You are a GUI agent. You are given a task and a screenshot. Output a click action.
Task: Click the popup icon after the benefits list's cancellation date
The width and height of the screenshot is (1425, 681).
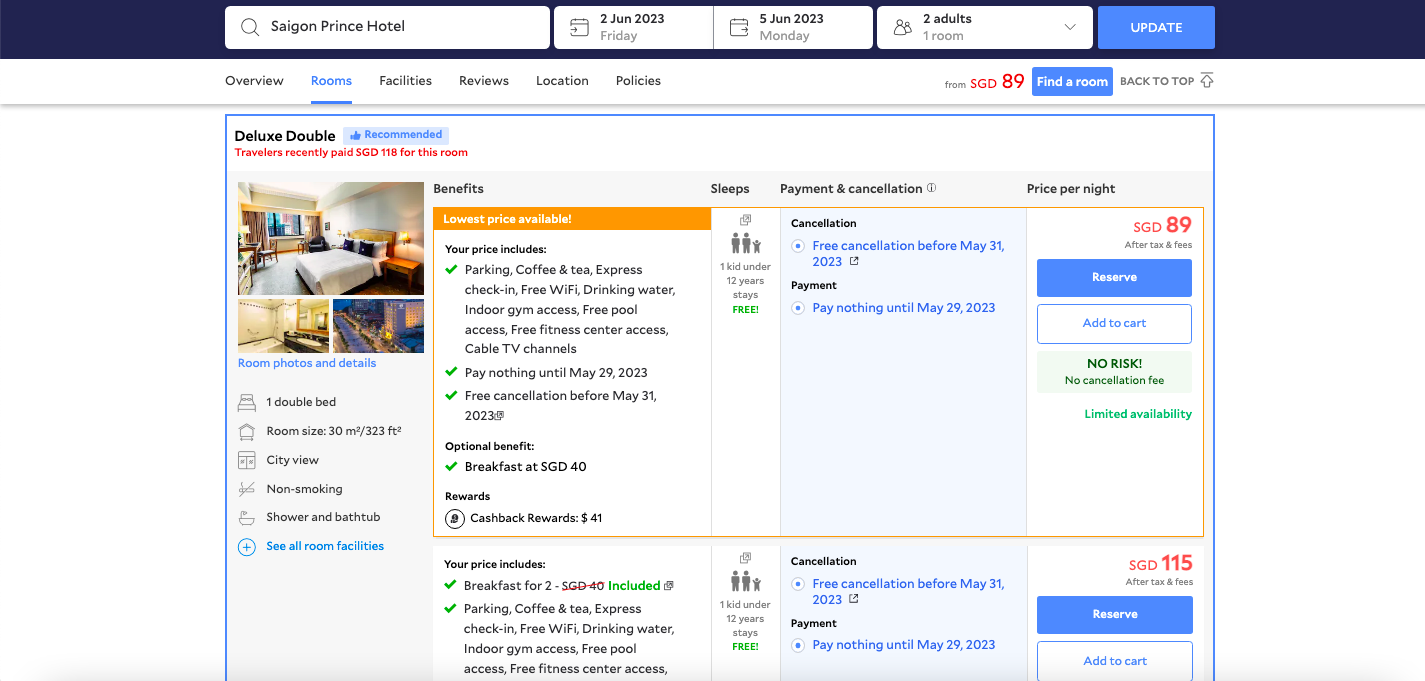pos(500,416)
